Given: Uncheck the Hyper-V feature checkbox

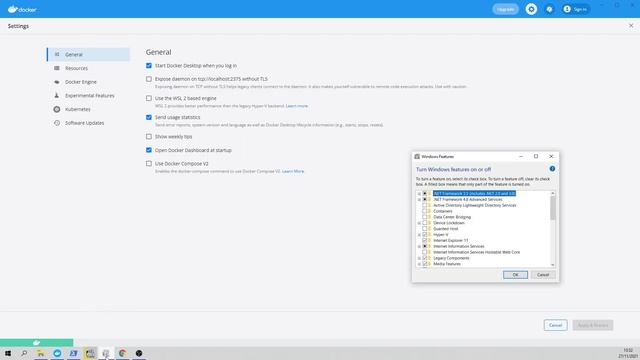Looking at the screenshot, I should click(x=424, y=235).
